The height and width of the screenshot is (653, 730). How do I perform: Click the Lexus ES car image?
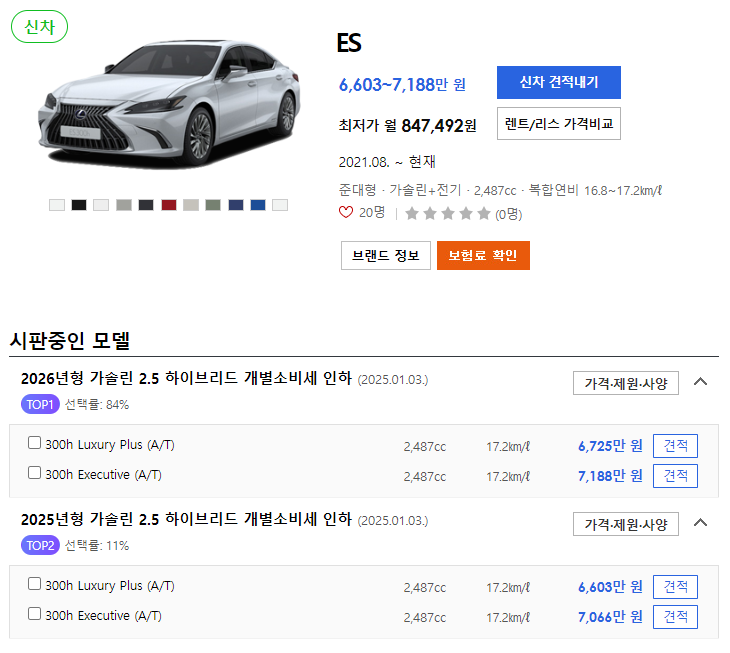click(x=169, y=105)
